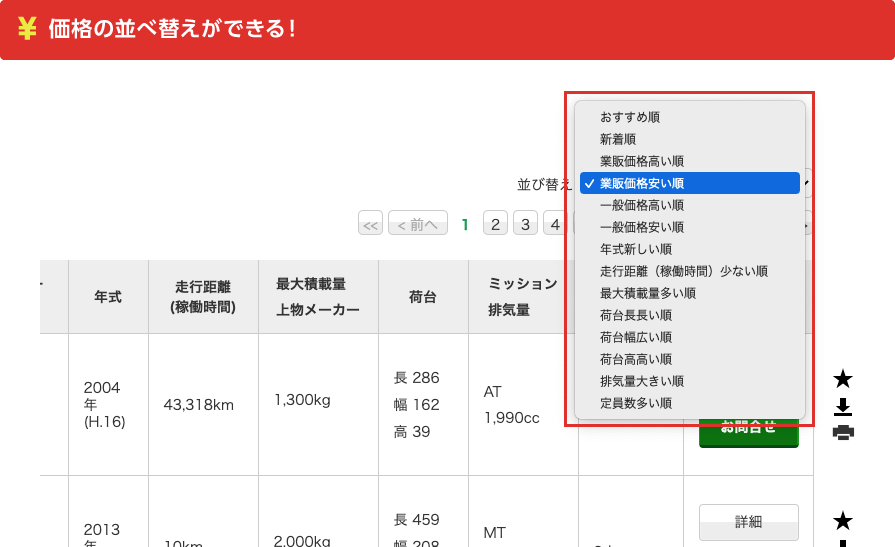Screen dimensions: 895x547
Task: Print the first listing via printer icon
Action: pos(843,432)
